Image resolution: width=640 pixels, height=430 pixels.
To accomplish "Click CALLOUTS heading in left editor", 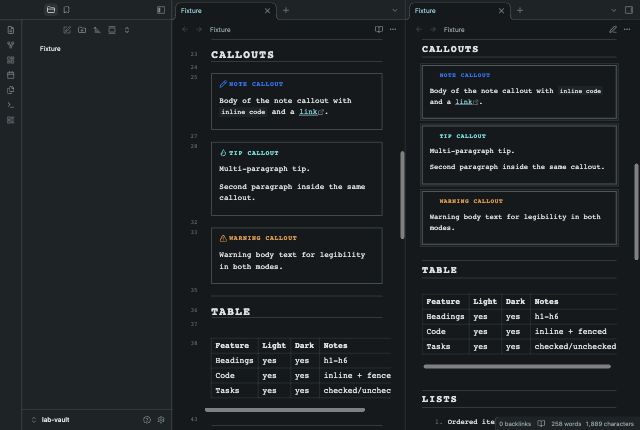I will [x=242, y=55].
